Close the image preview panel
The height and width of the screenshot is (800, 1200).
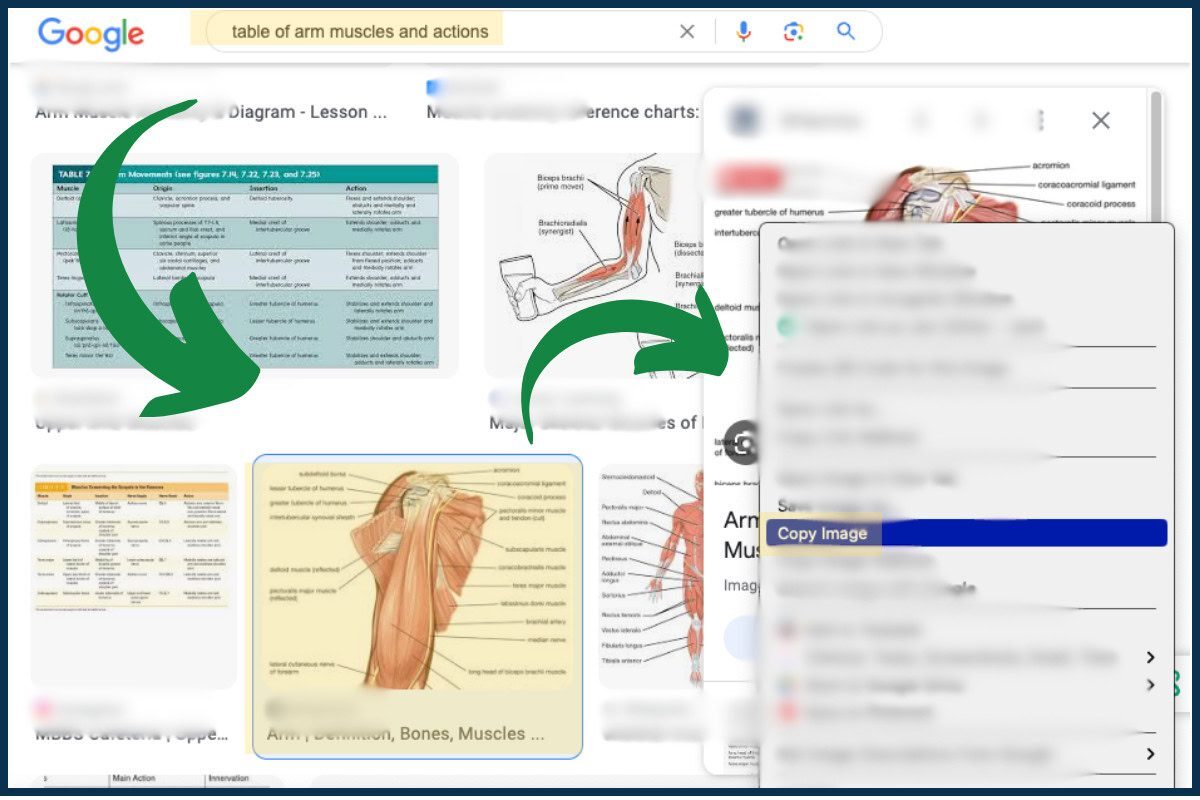[x=1101, y=121]
